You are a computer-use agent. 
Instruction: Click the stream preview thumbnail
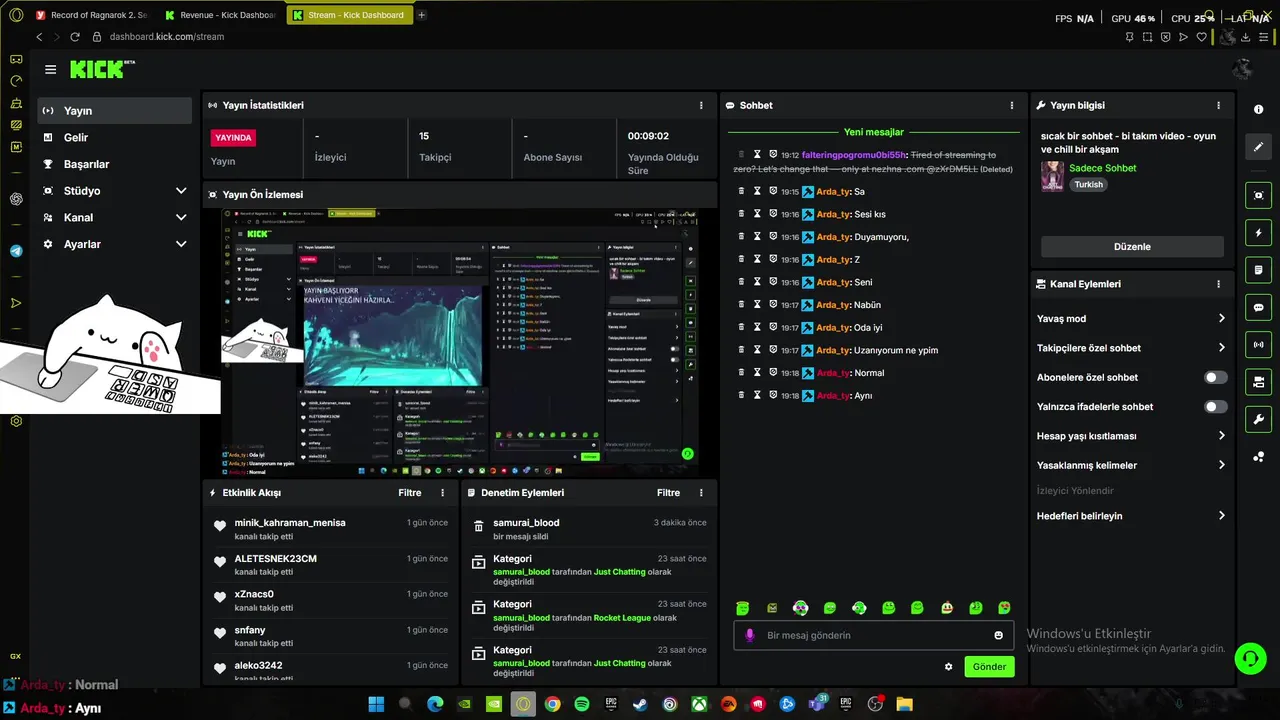(460, 343)
